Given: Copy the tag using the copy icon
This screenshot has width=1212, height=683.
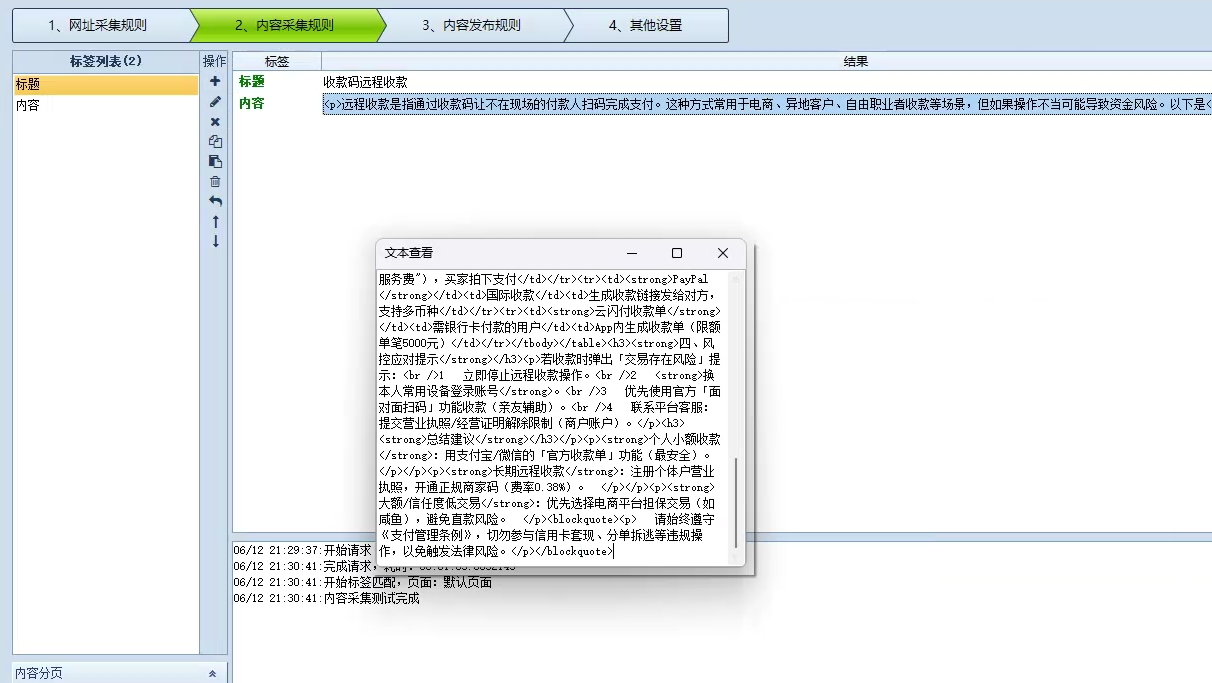Looking at the screenshot, I should click(215, 141).
